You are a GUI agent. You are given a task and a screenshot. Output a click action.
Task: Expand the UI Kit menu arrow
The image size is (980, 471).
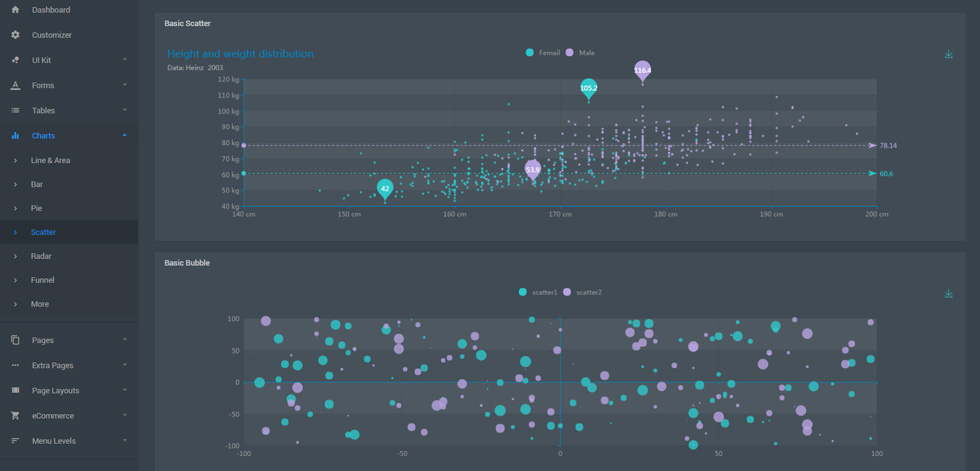[x=125, y=60]
